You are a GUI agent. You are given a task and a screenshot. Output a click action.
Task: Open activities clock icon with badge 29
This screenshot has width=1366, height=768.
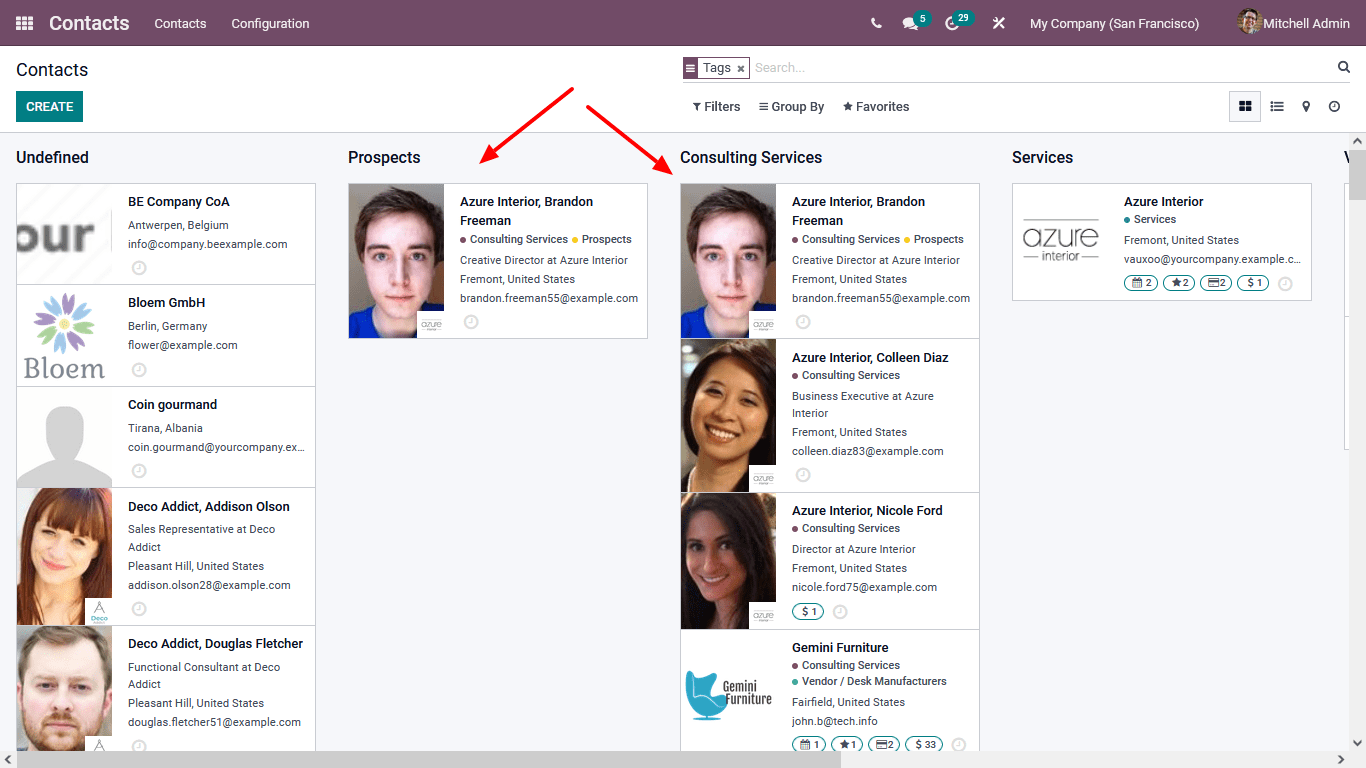[952, 23]
